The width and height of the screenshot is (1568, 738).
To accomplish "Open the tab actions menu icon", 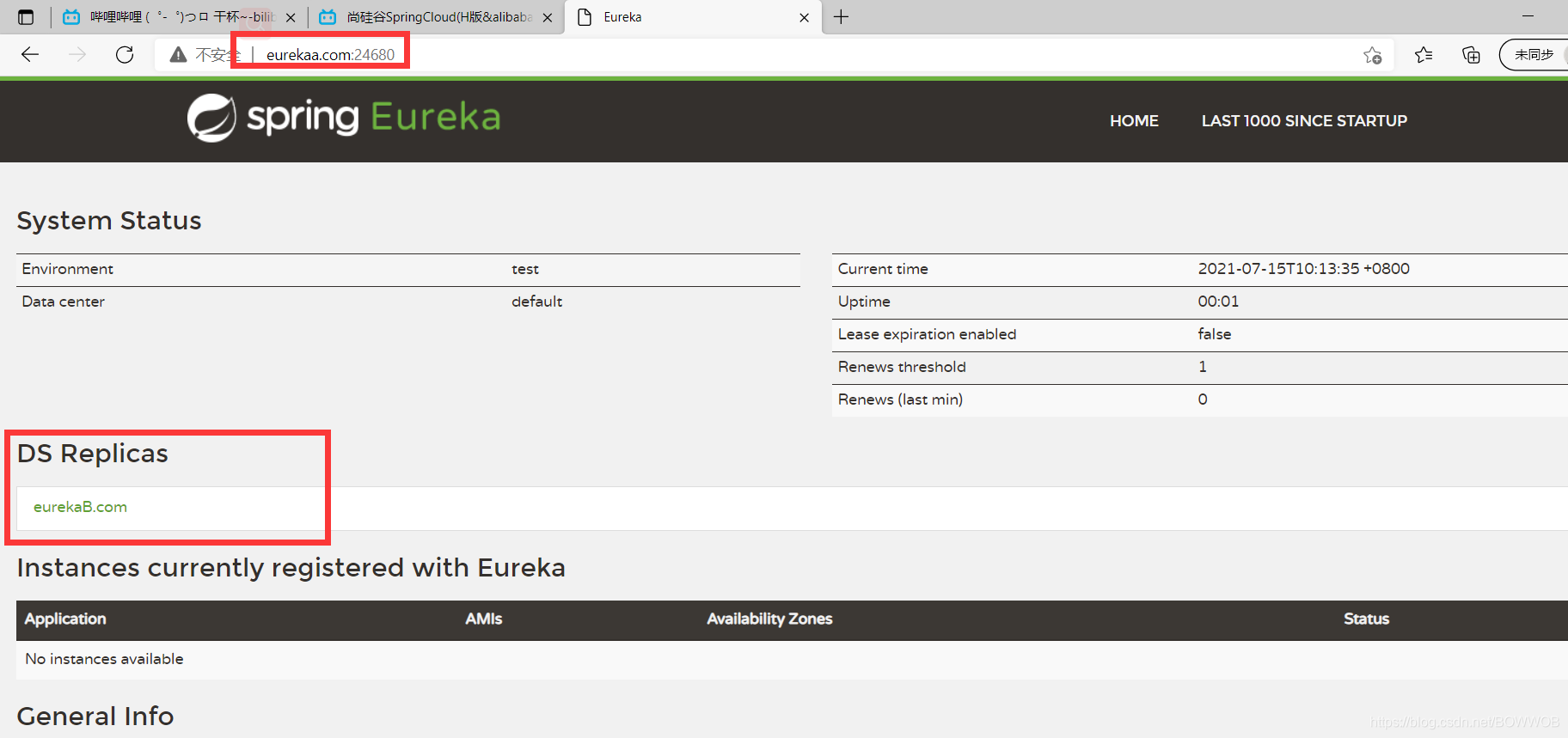I will [26, 17].
